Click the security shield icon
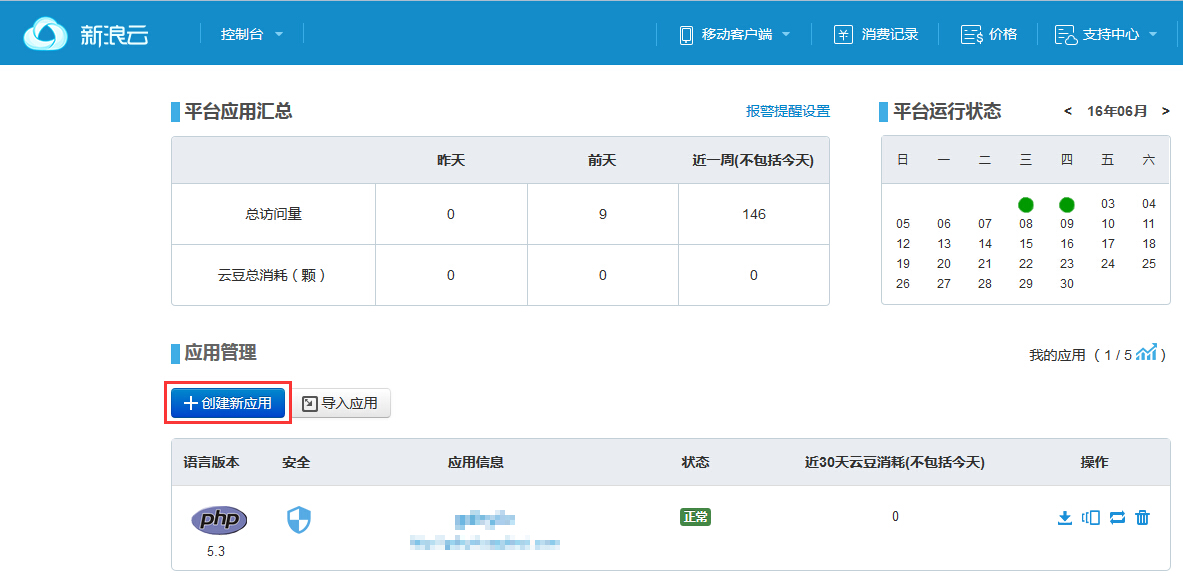The image size is (1183, 580). 299,520
